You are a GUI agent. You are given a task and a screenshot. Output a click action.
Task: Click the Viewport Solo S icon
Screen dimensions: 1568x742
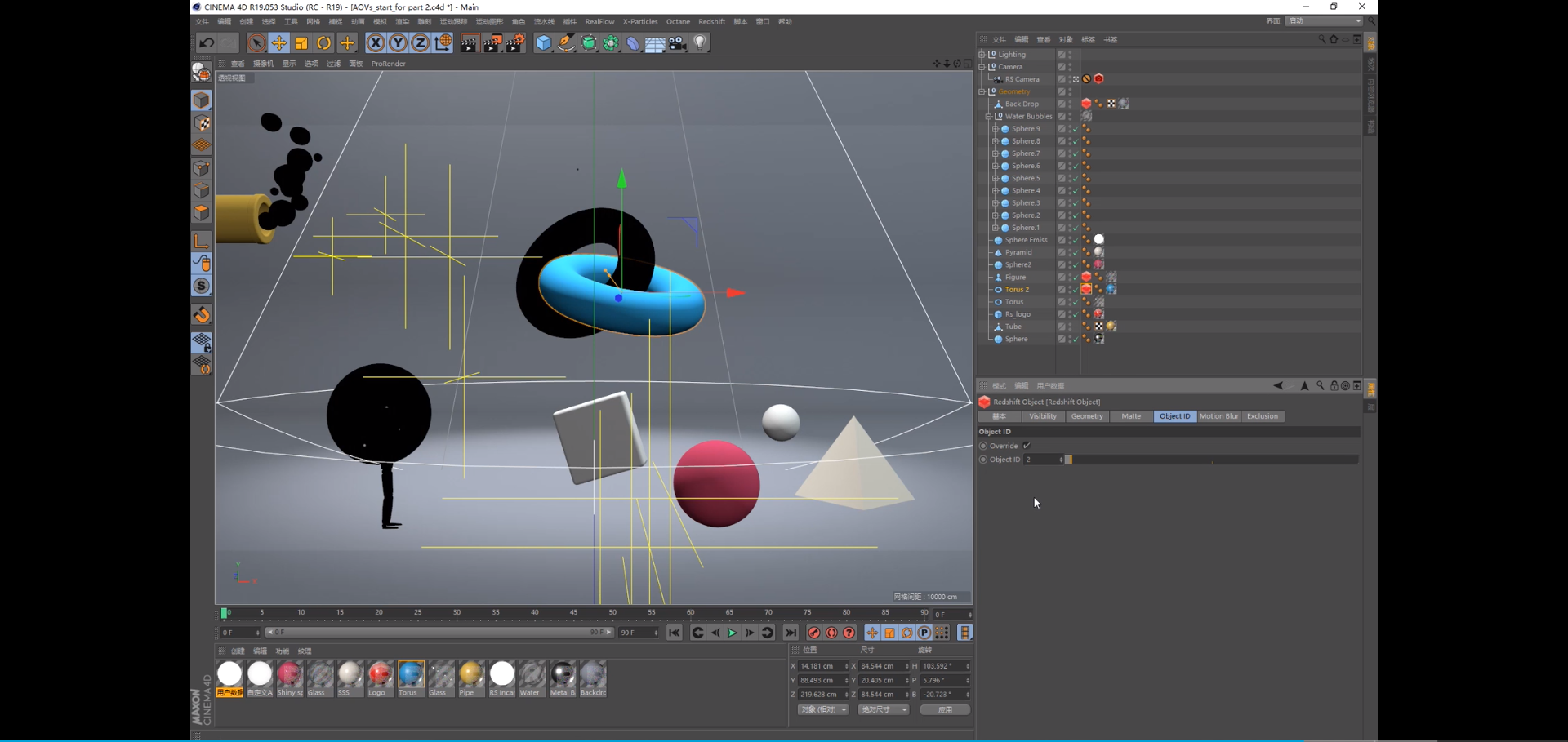202,286
